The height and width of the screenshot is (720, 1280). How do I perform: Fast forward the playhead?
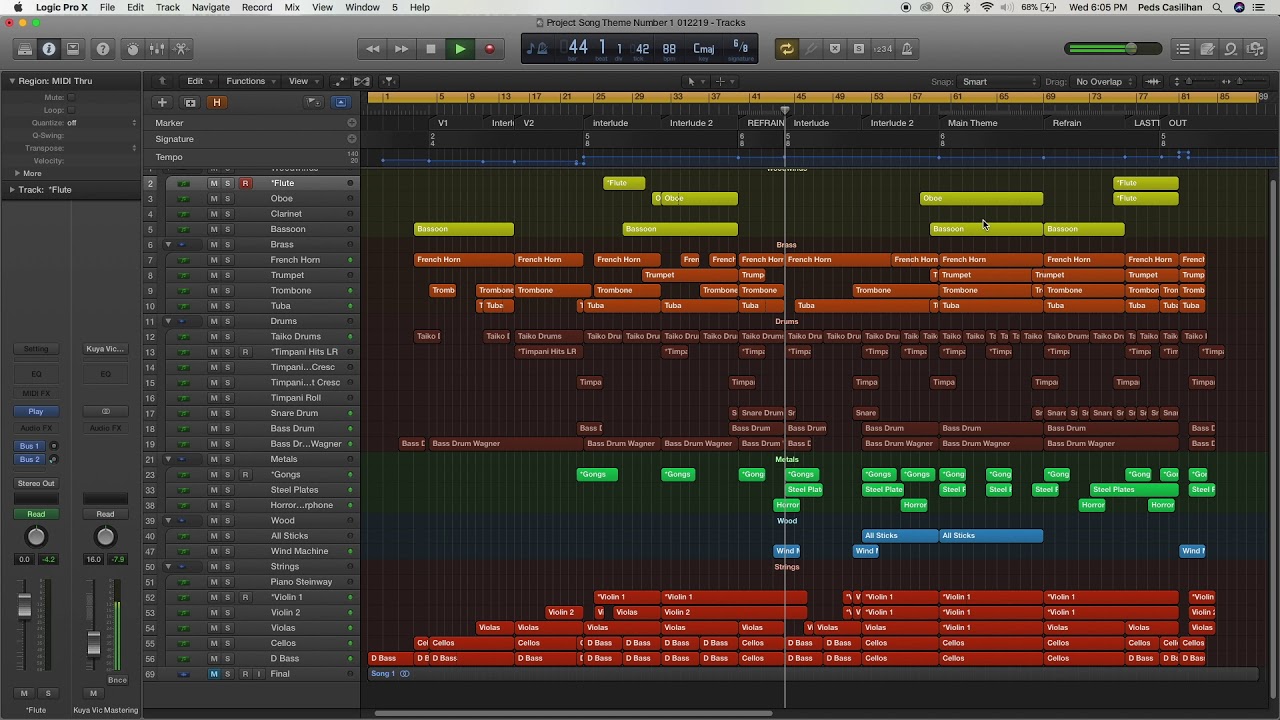[x=401, y=49]
